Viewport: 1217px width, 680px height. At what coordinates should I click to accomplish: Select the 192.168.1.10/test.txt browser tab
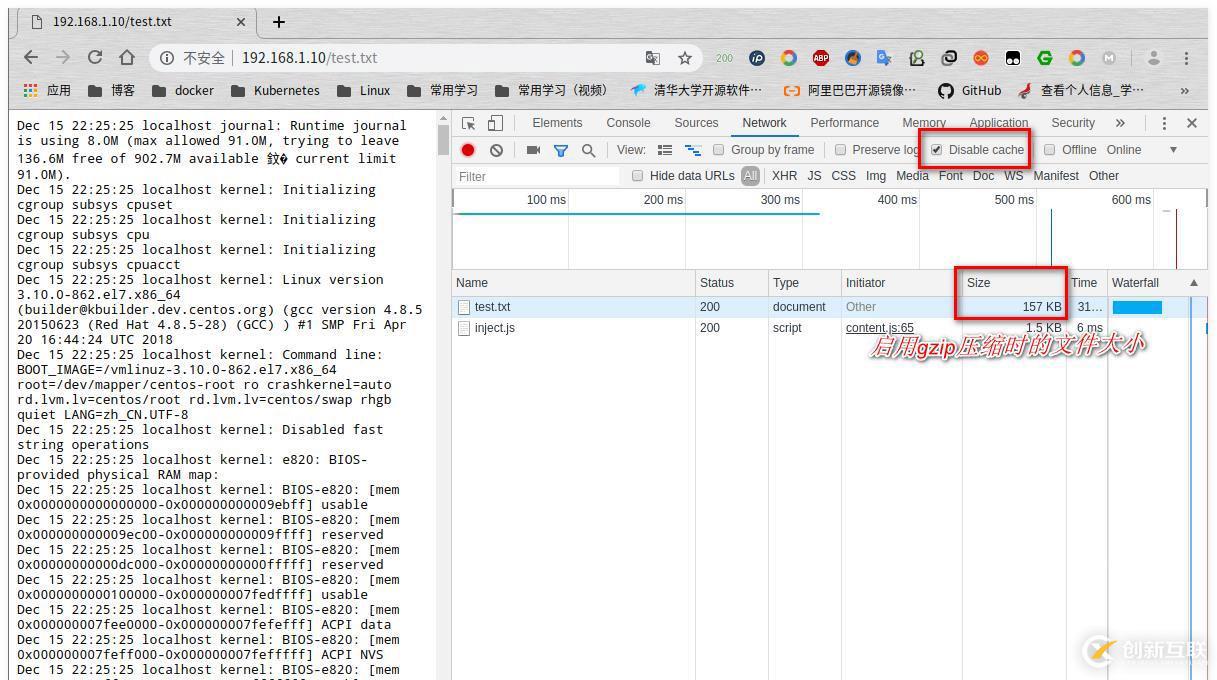[x=135, y=21]
